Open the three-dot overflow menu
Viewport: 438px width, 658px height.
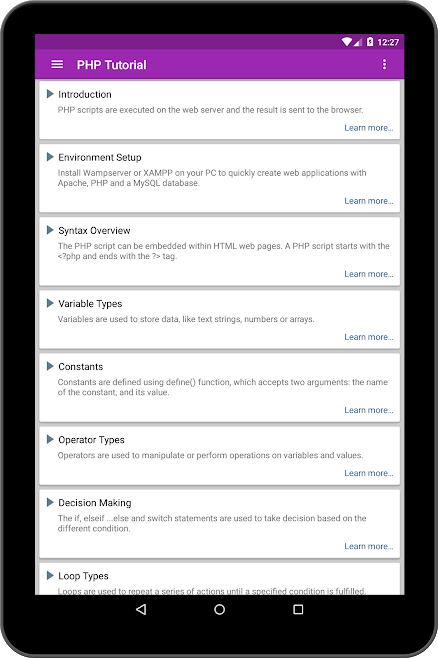click(x=384, y=65)
